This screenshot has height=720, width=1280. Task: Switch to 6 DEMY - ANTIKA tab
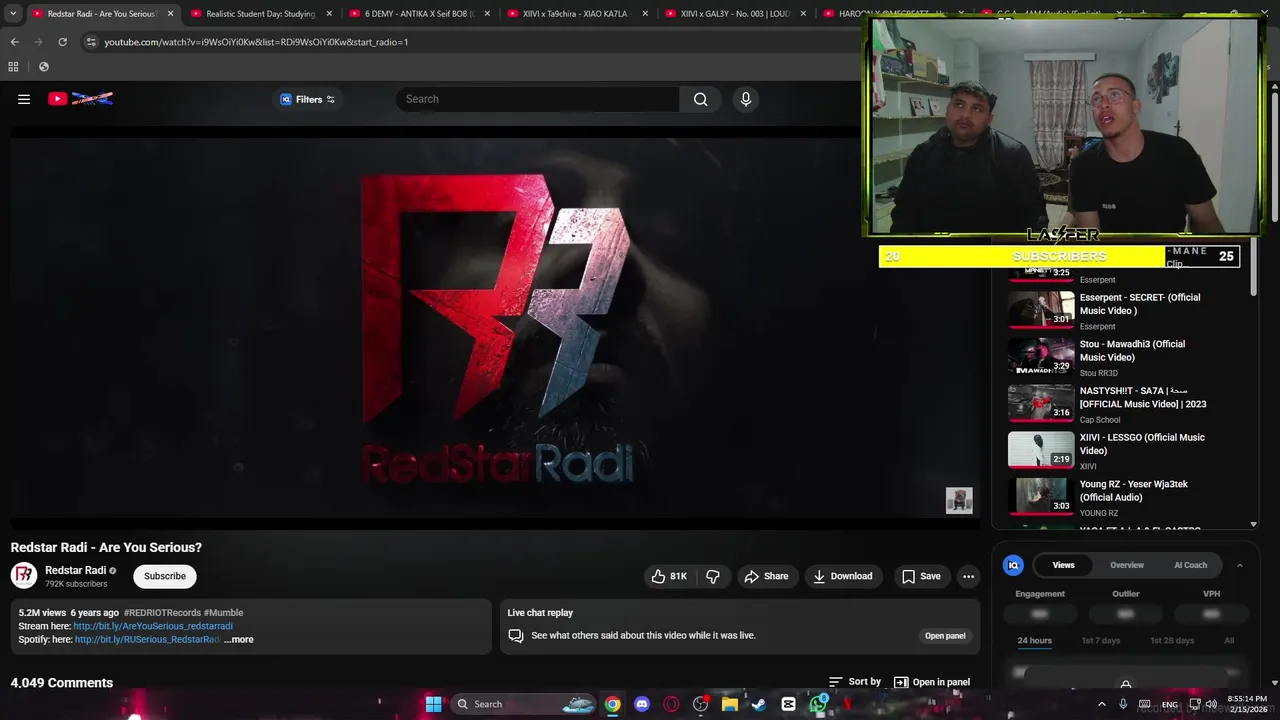418,14
